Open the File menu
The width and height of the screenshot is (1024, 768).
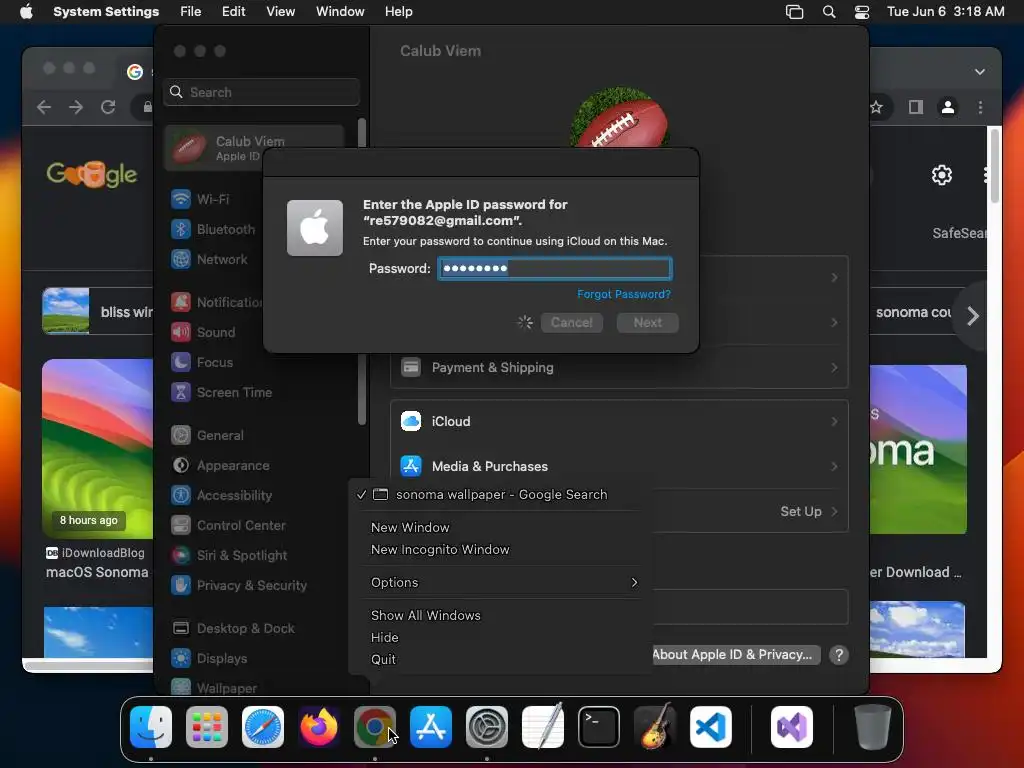191,12
